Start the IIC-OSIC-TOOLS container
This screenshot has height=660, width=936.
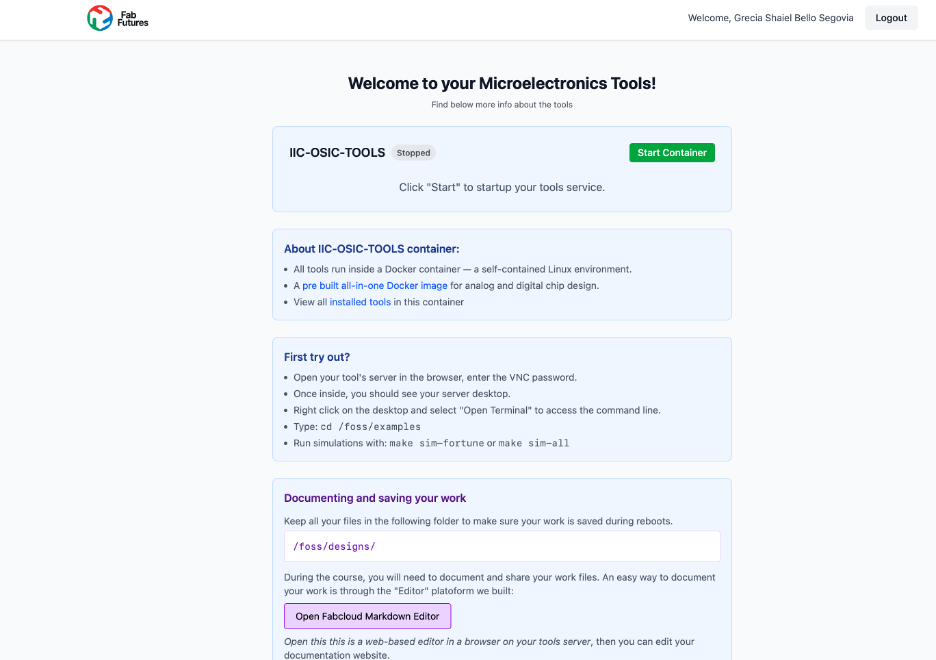coord(671,153)
